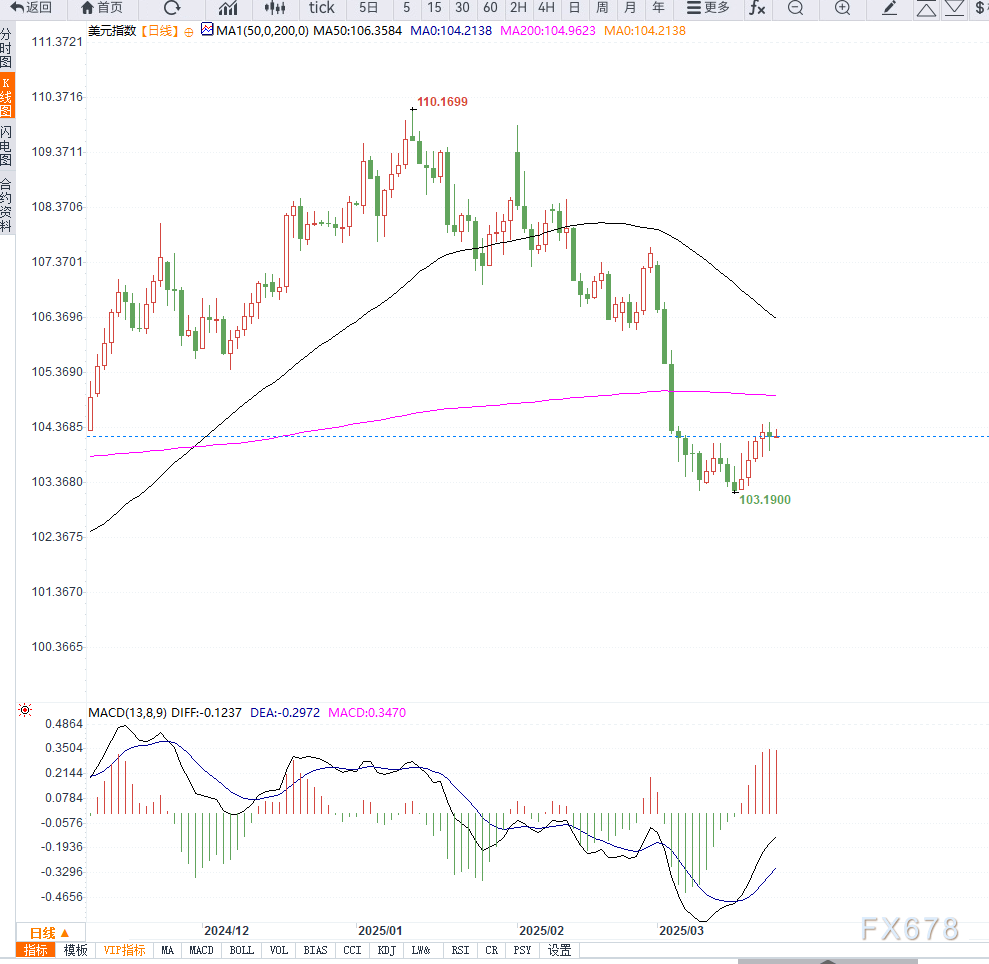
Task: Click the home 首页 icon
Action: pos(102,8)
